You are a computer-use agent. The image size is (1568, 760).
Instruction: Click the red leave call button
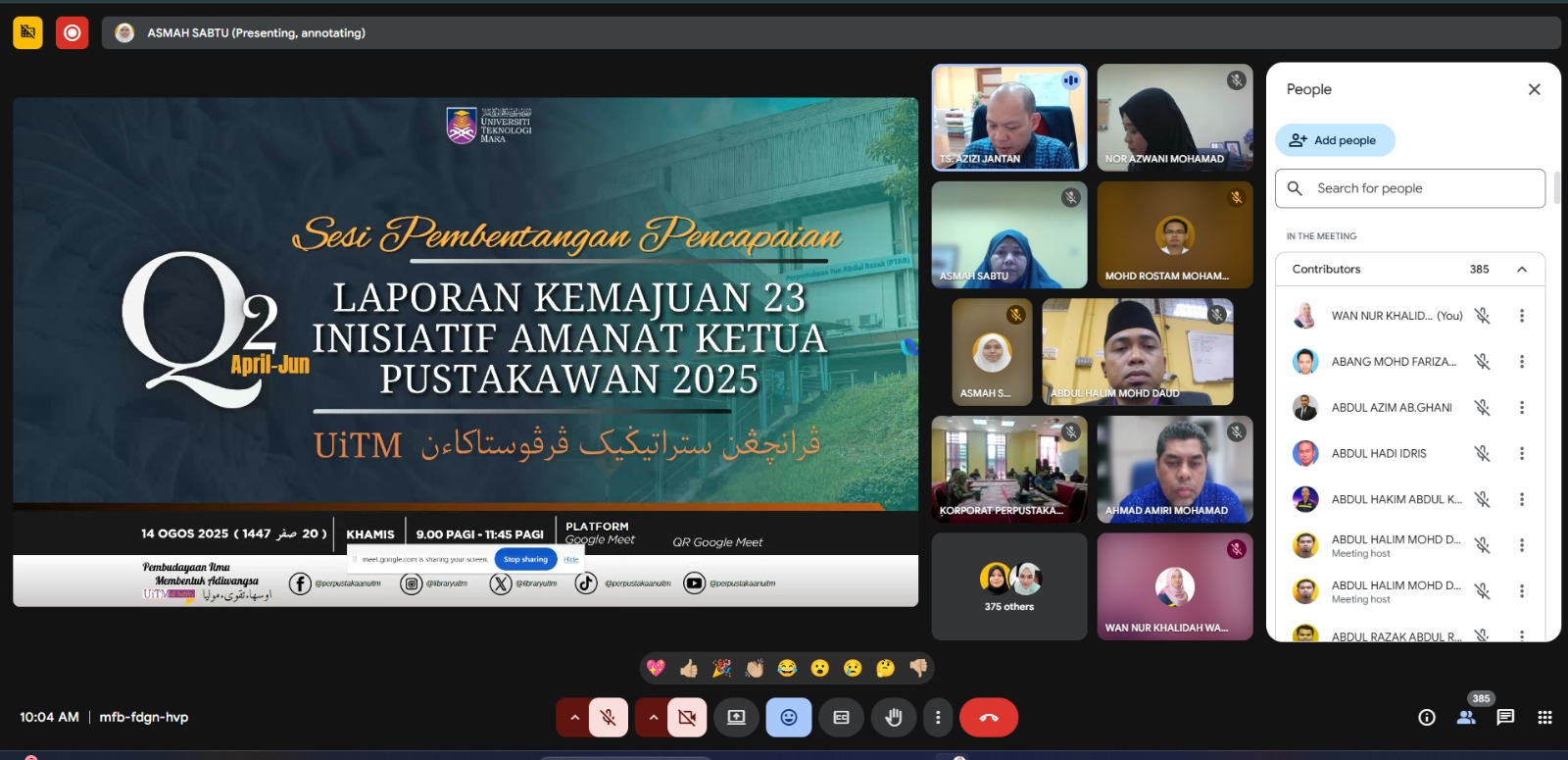tap(988, 718)
